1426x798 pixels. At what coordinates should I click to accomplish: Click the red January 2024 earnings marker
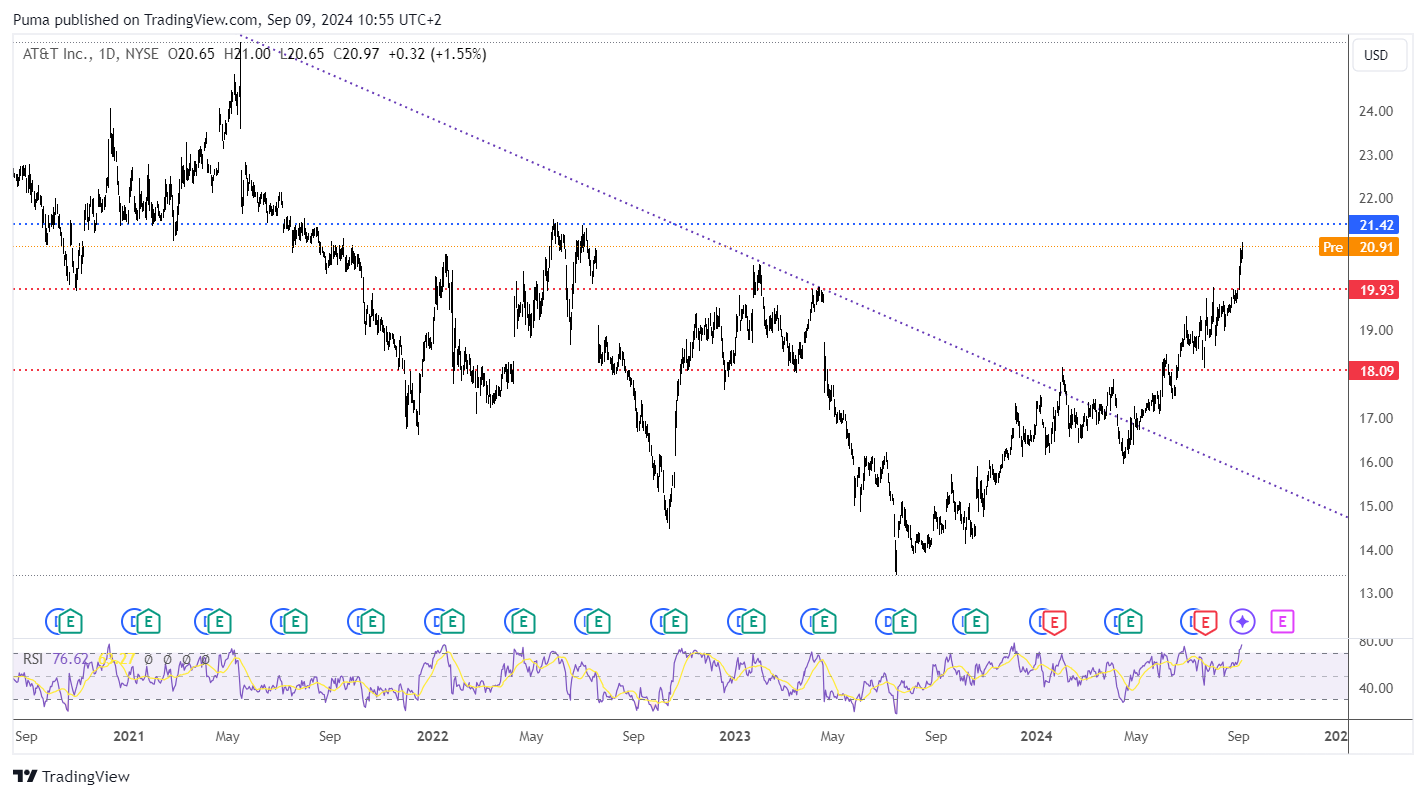(1055, 623)
